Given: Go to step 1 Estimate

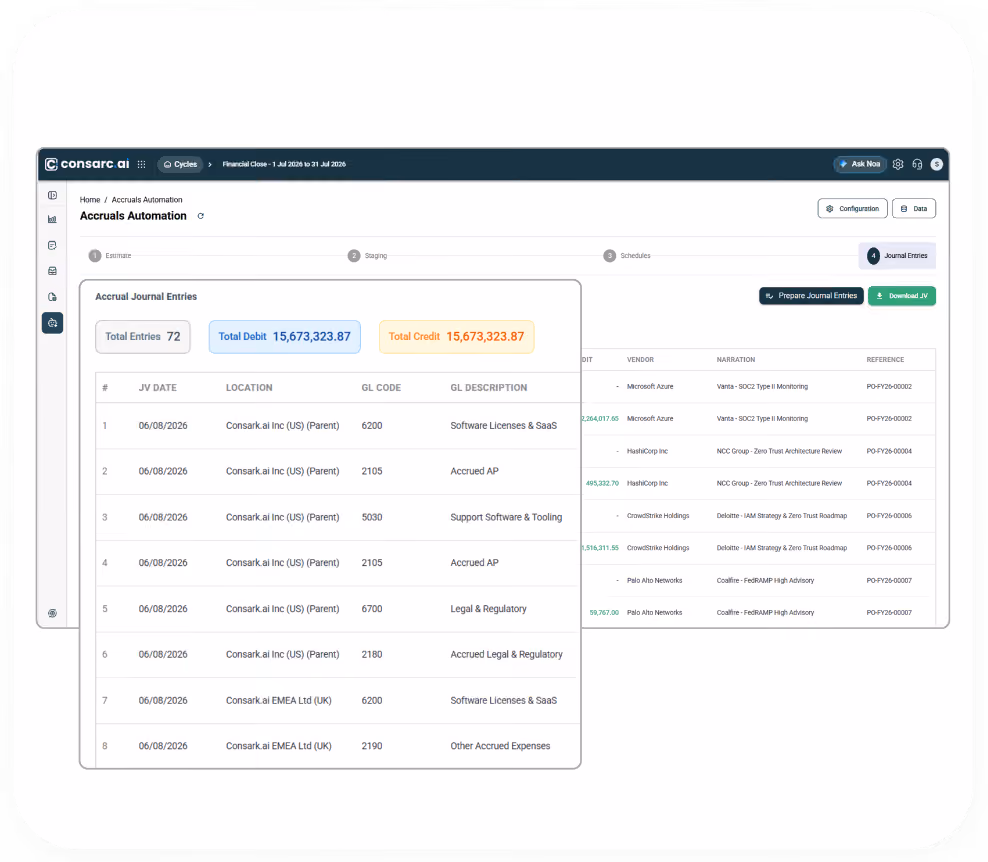Looking at the screenshot, I should [x=110, y=256].
